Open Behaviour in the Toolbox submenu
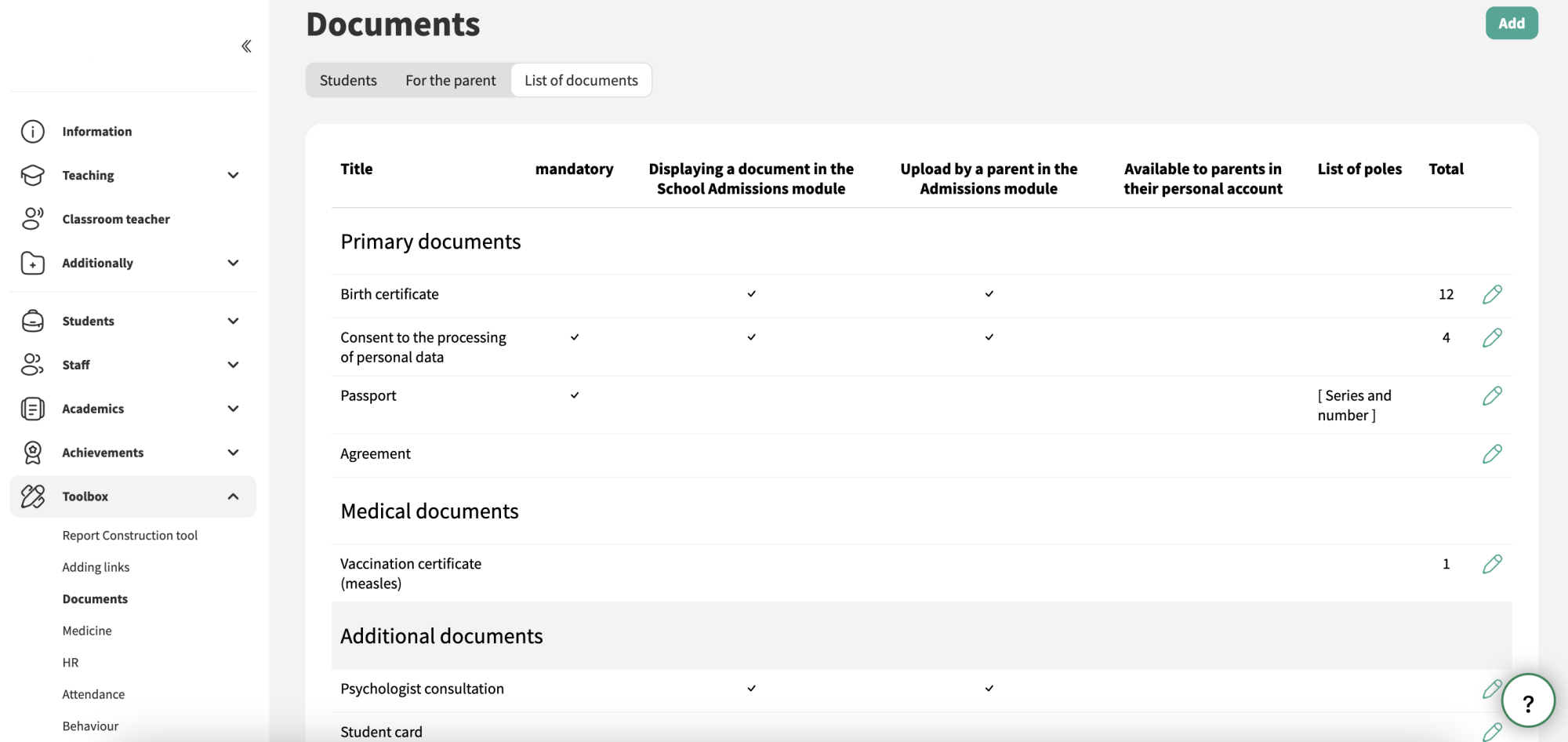Viewport: 1568px width, 742px height. coord(90,726)
